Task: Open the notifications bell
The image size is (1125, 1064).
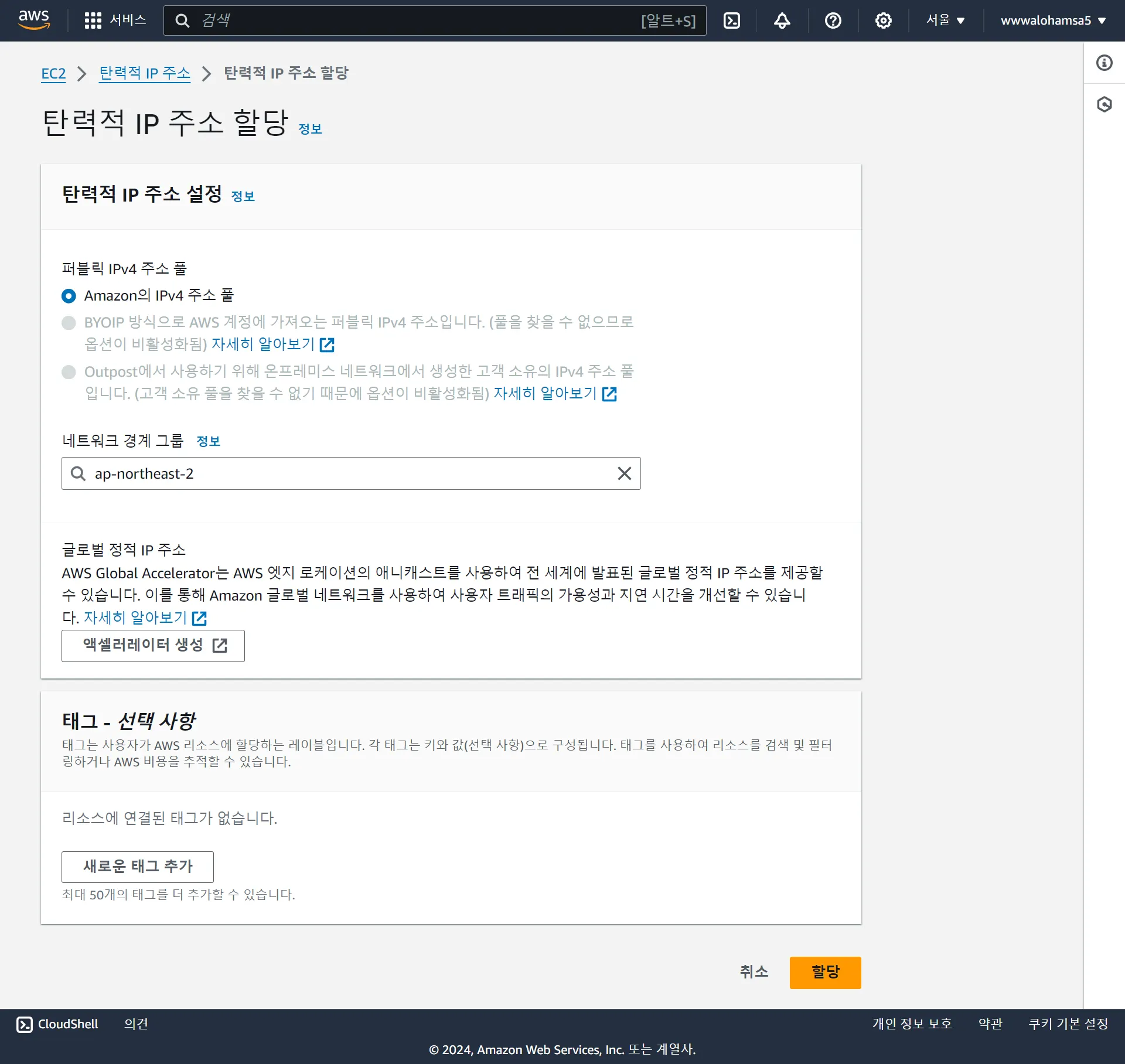Action: tap(782, 21)
